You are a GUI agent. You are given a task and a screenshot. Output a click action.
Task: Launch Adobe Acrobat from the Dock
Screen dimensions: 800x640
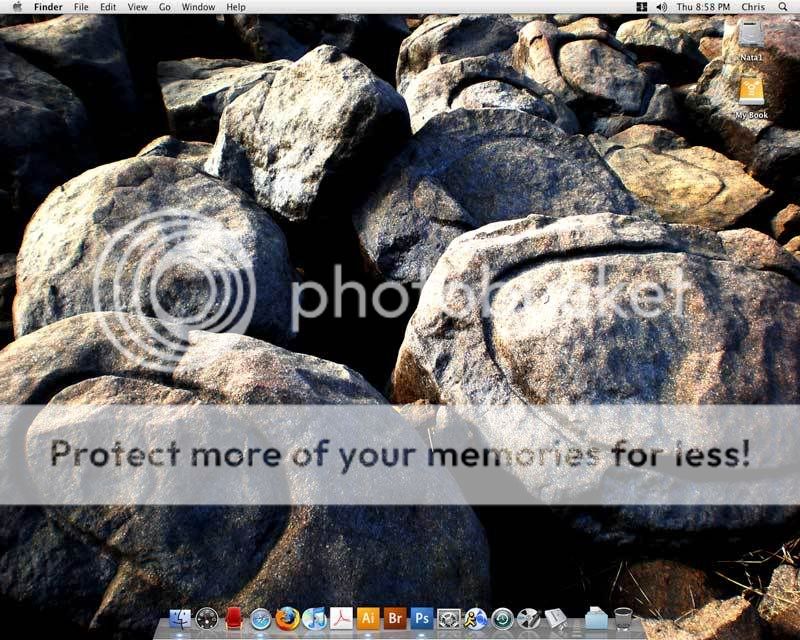point(341,619)
